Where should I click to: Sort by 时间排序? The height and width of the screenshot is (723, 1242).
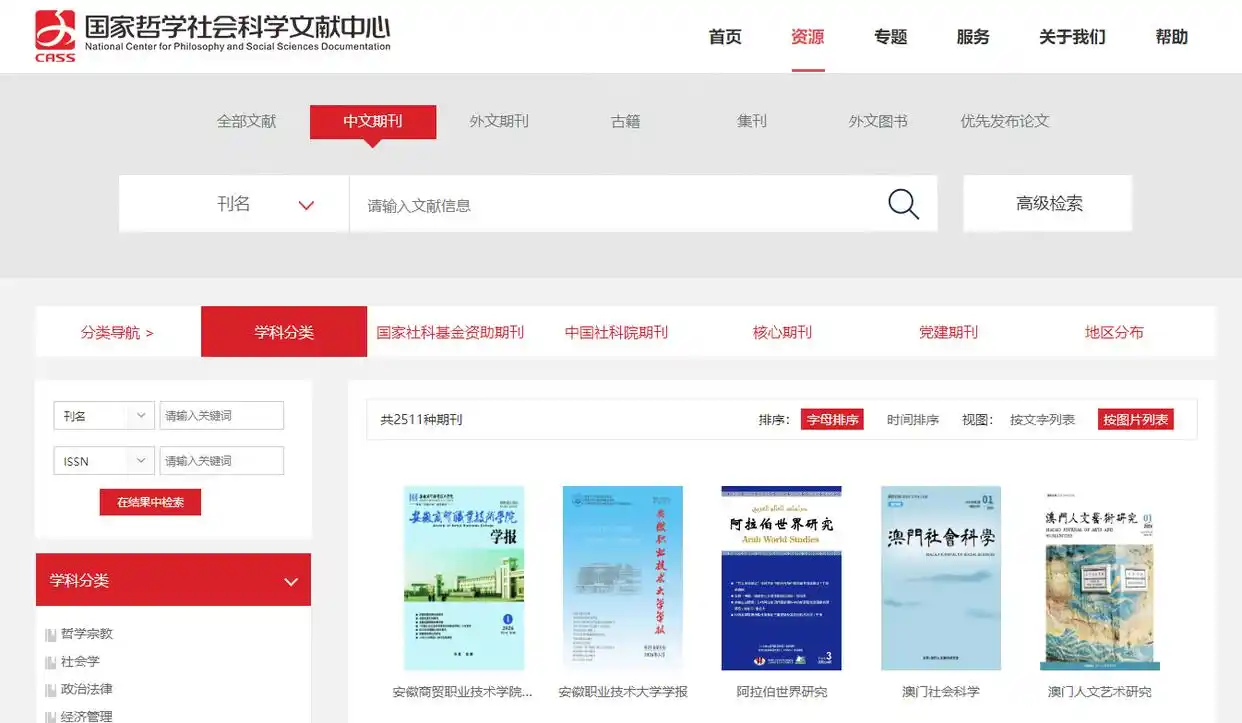tap(913, 420)
